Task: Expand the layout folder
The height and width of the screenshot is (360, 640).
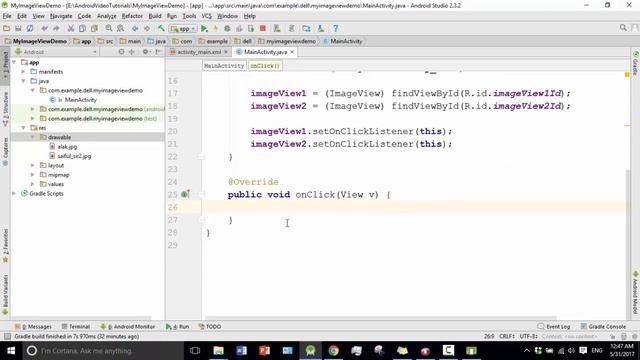Action: [33, 165]
